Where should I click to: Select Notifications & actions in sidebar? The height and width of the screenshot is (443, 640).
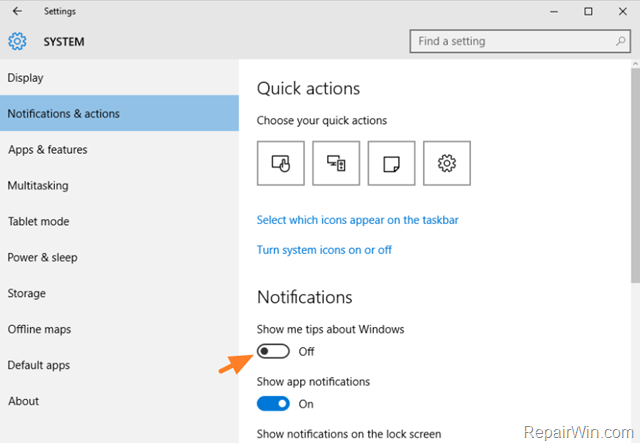click(119, 113)
